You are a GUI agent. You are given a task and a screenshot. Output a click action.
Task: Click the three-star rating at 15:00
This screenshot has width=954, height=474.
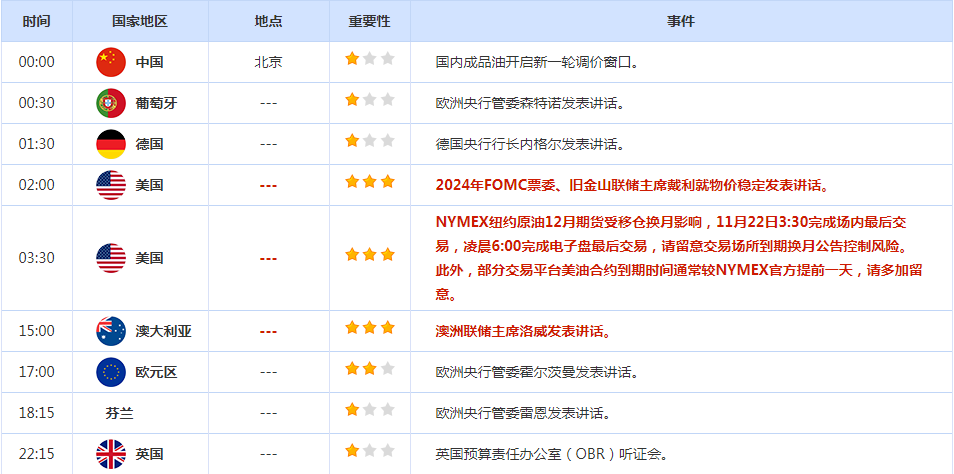370,328
